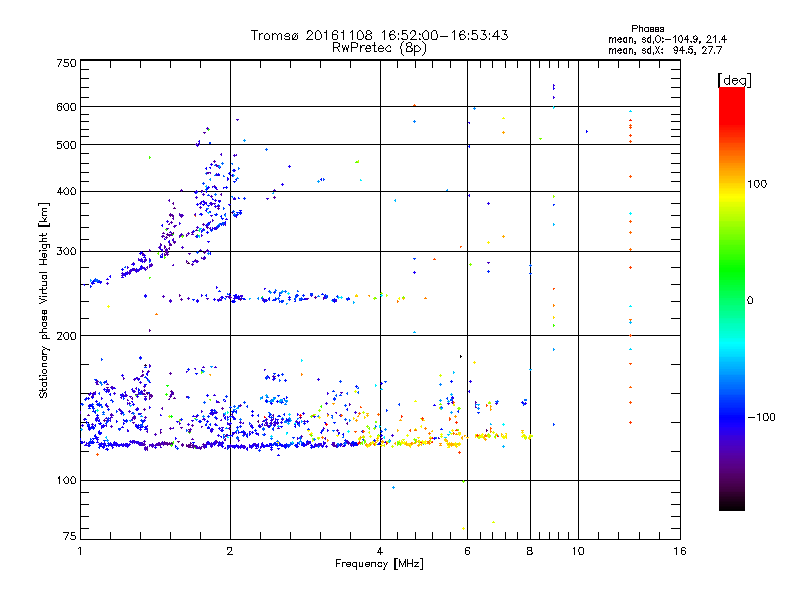Click the x-axis tick label '10'
This screenshot has height=600, width=800.
578,551
